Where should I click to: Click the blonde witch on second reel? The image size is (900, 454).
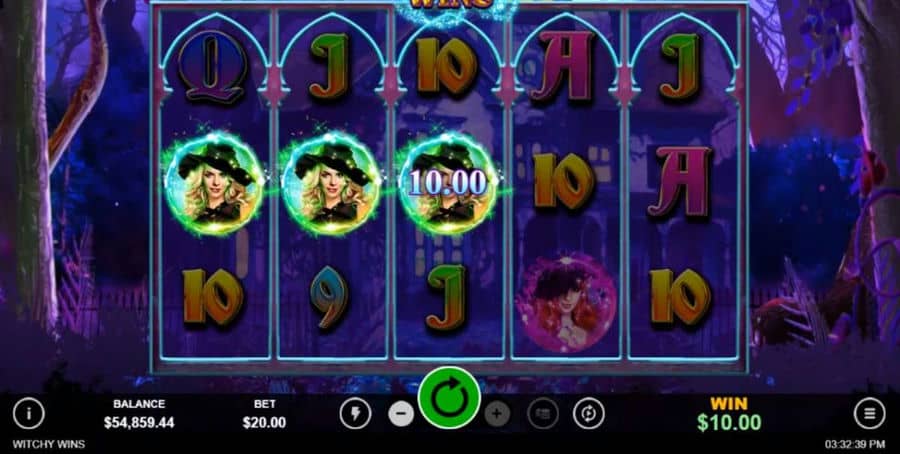(x=331, y=184)
